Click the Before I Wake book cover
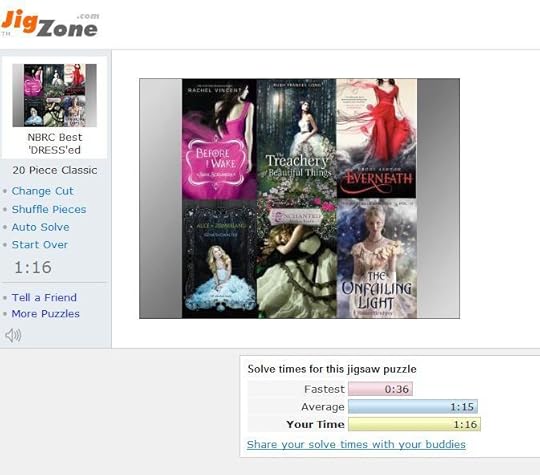The width and height of the screenshot is (540, 475). (x=219, y=140)
